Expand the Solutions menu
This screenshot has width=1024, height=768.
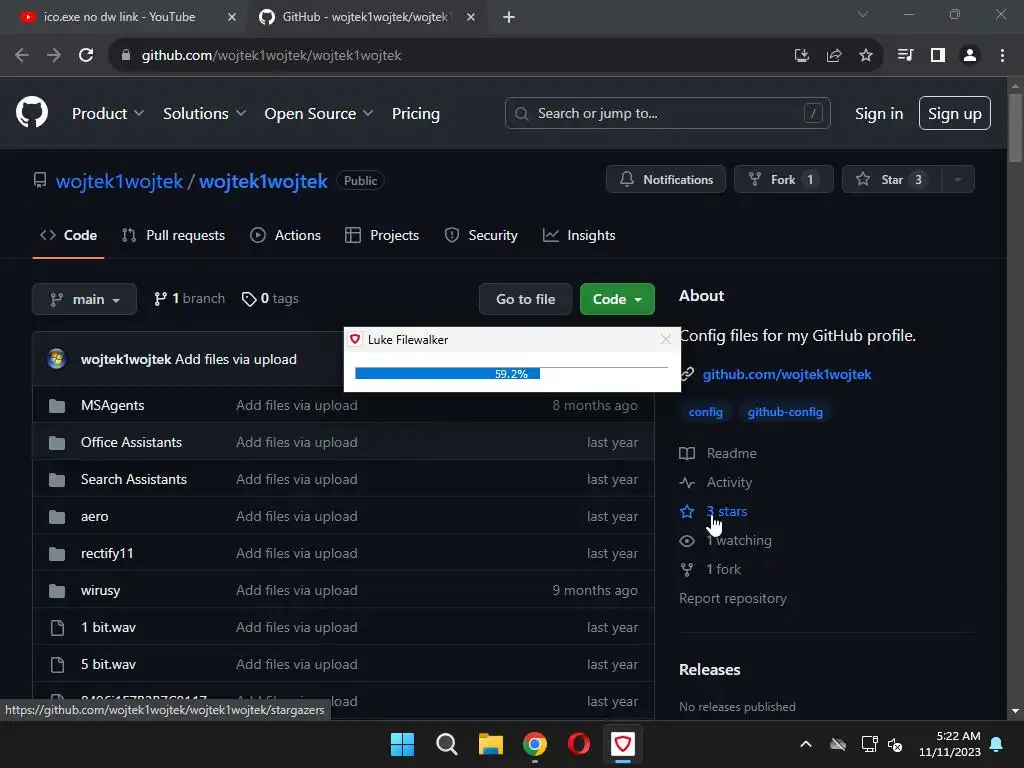pyautogui.click(x=204, y=114)
